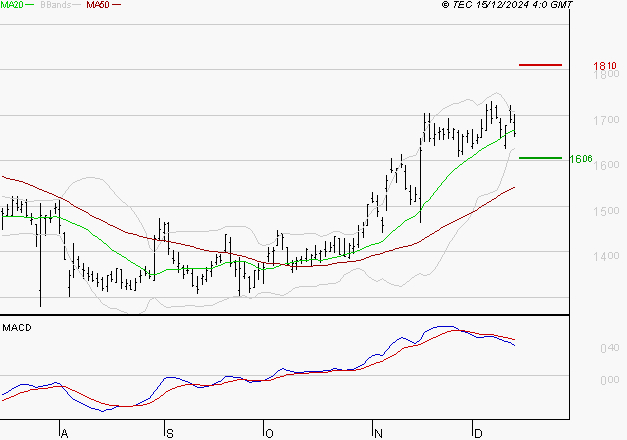Click the MACD 000 axis value
627x440 pixels.
click(x=610, y=380)
